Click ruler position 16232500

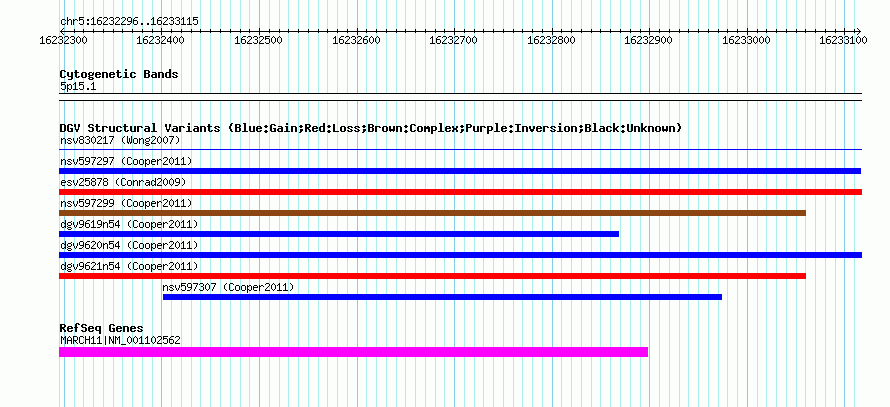pyautogui.click(x=259, y=41)
